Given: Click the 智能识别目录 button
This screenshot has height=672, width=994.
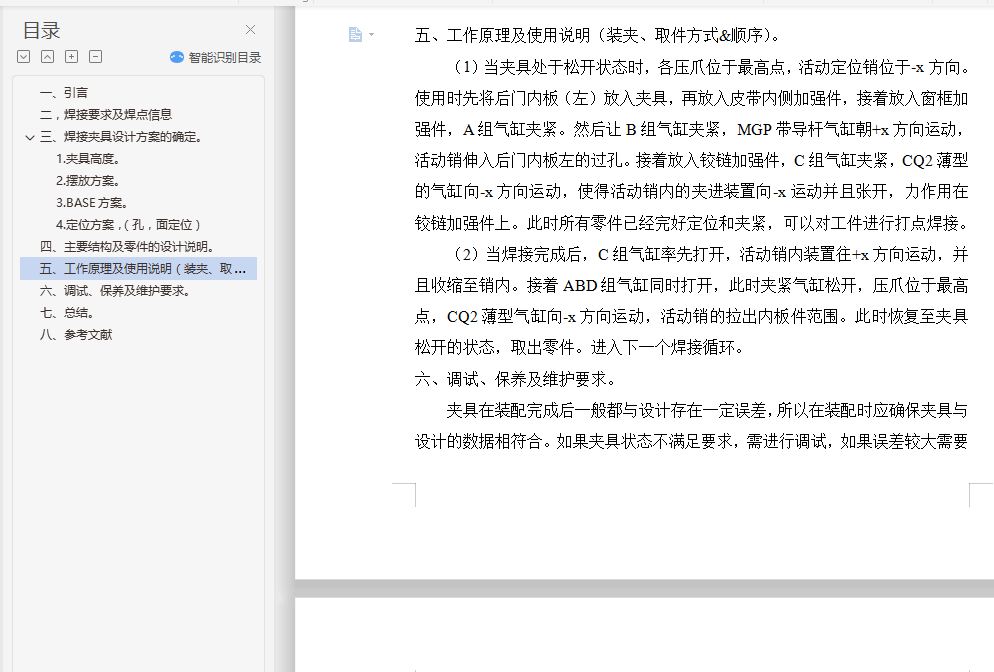Looking at the screenshot, I should (216, 58).
